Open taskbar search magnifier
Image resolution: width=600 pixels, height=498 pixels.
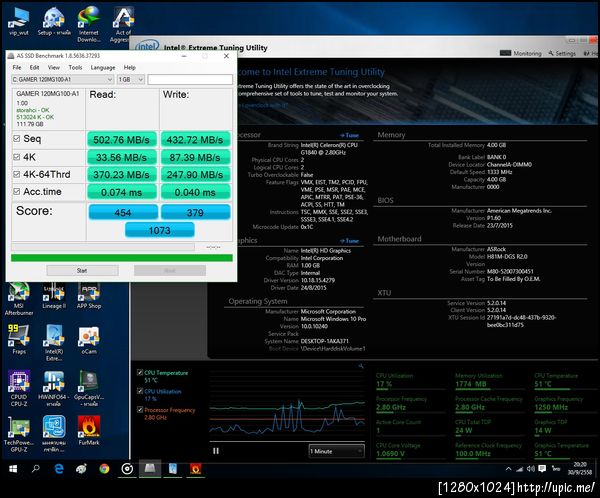(36, 469)
